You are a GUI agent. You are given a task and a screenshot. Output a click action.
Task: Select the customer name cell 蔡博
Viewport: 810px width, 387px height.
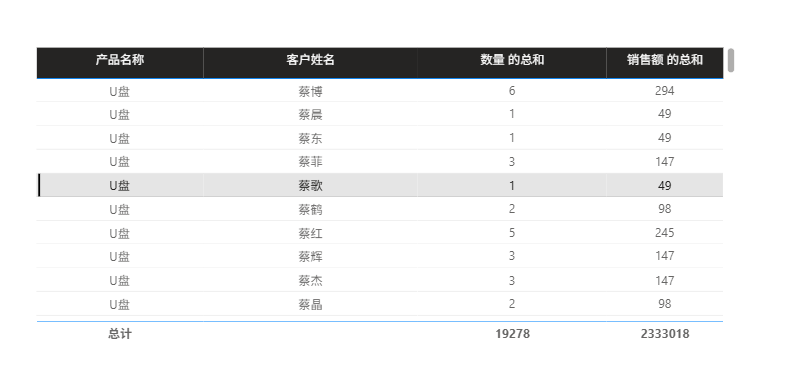(310, 91)
